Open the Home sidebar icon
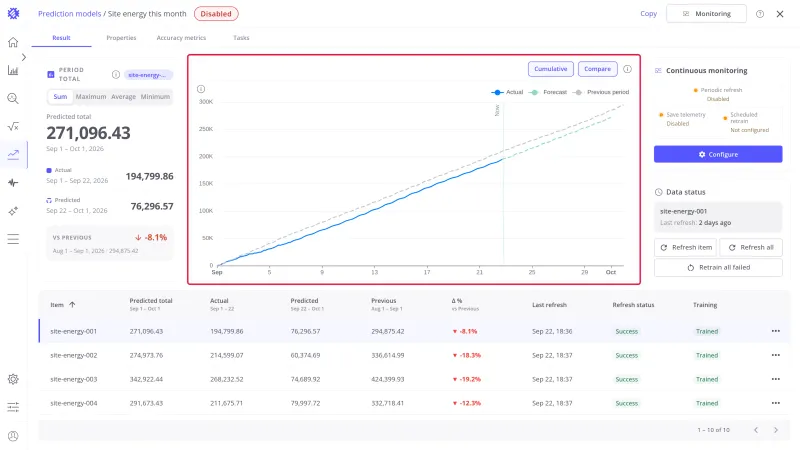Screen dimensions: 800x450 pyautogui.click(x=13, y=42)
